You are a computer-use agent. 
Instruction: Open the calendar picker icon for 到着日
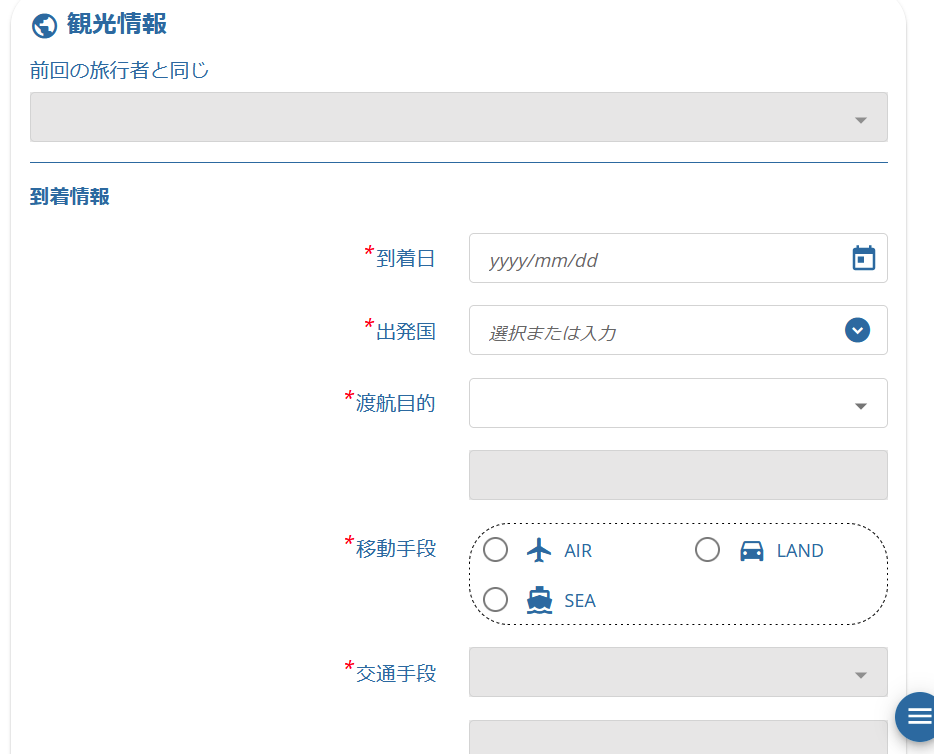pos(863,259)
